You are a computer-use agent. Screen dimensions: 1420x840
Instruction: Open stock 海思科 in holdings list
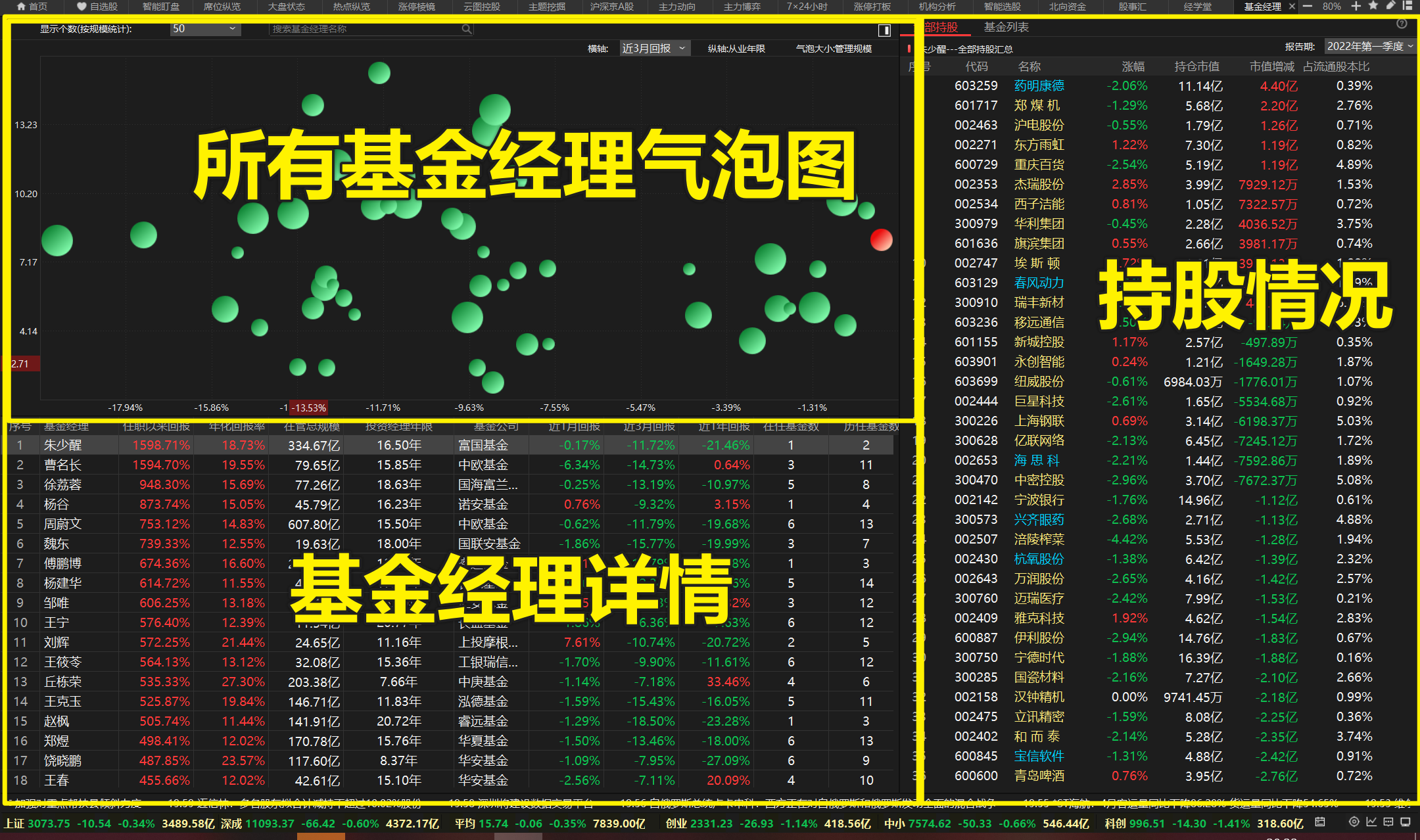point(1037,461)
